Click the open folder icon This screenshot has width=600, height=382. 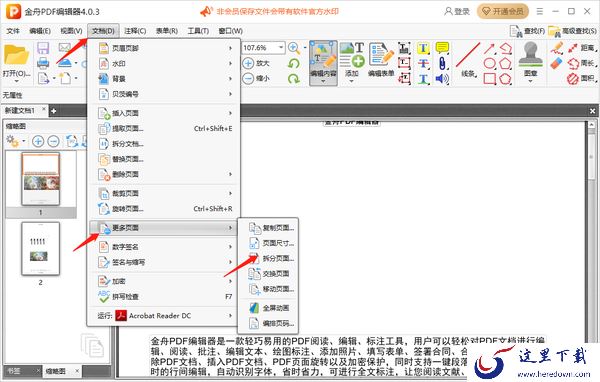coord(16,55)
